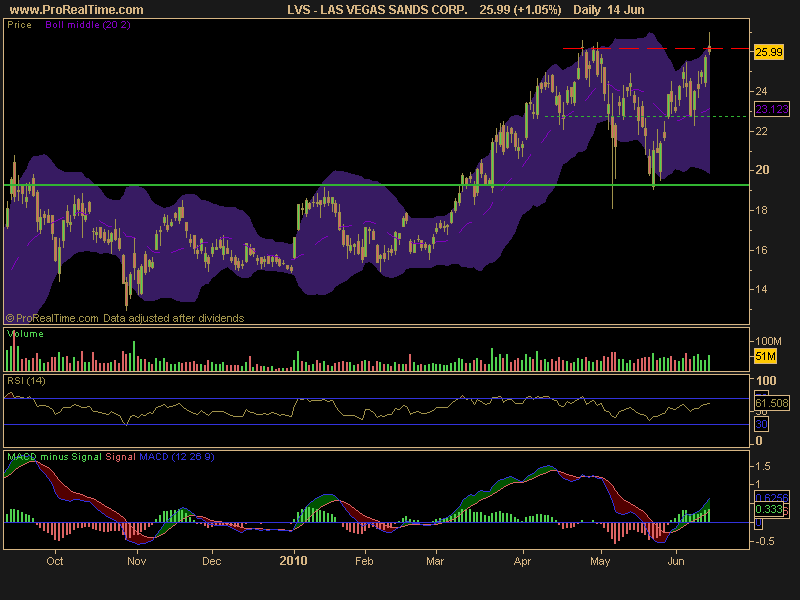This screenshot has height=600, width=800.
Task: Click the Price label in the chart panel
Action: (19, 24)
